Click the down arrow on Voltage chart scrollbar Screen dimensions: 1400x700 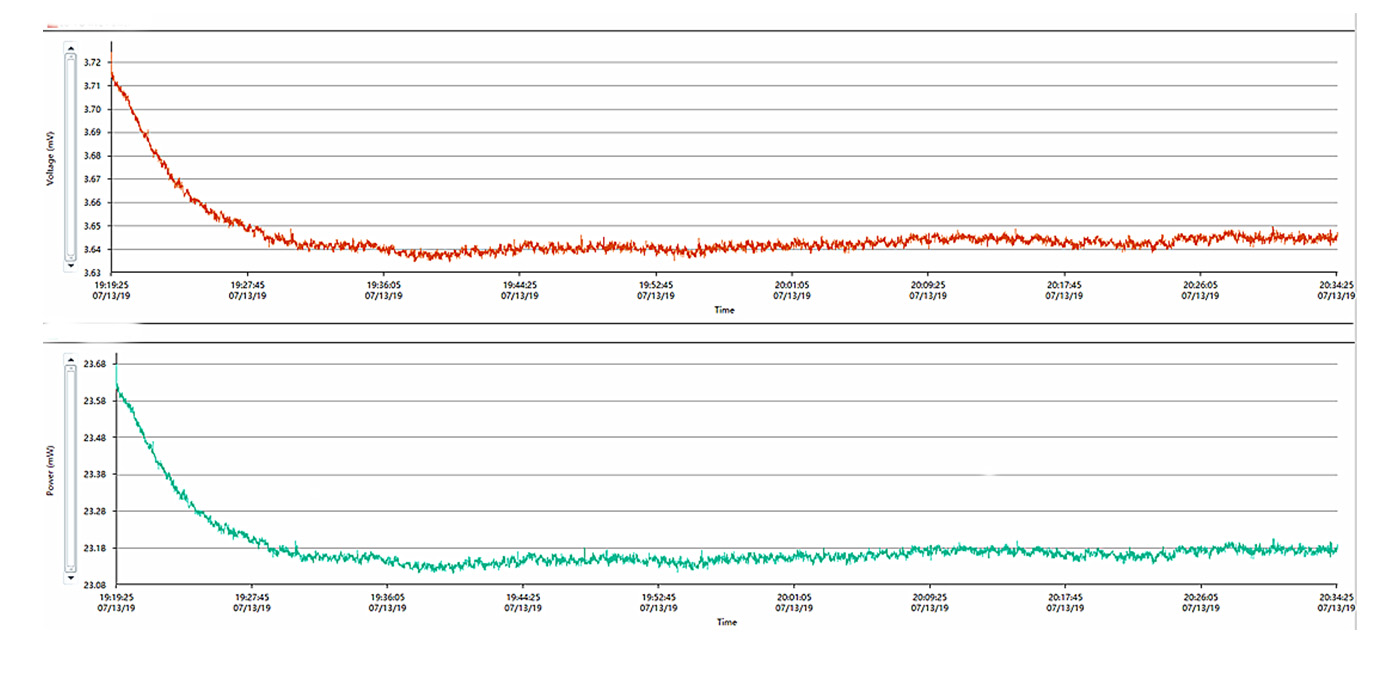[70, 266]
